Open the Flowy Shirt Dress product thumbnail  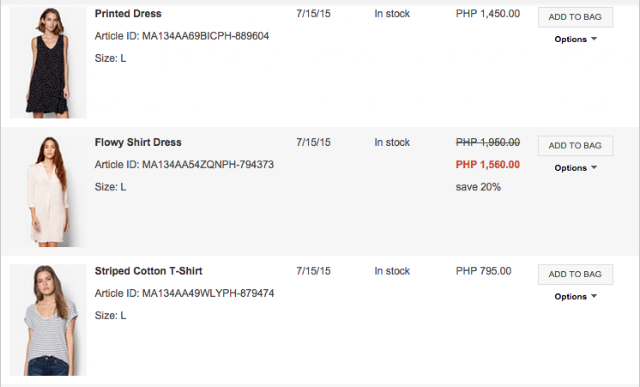(48, 191)
